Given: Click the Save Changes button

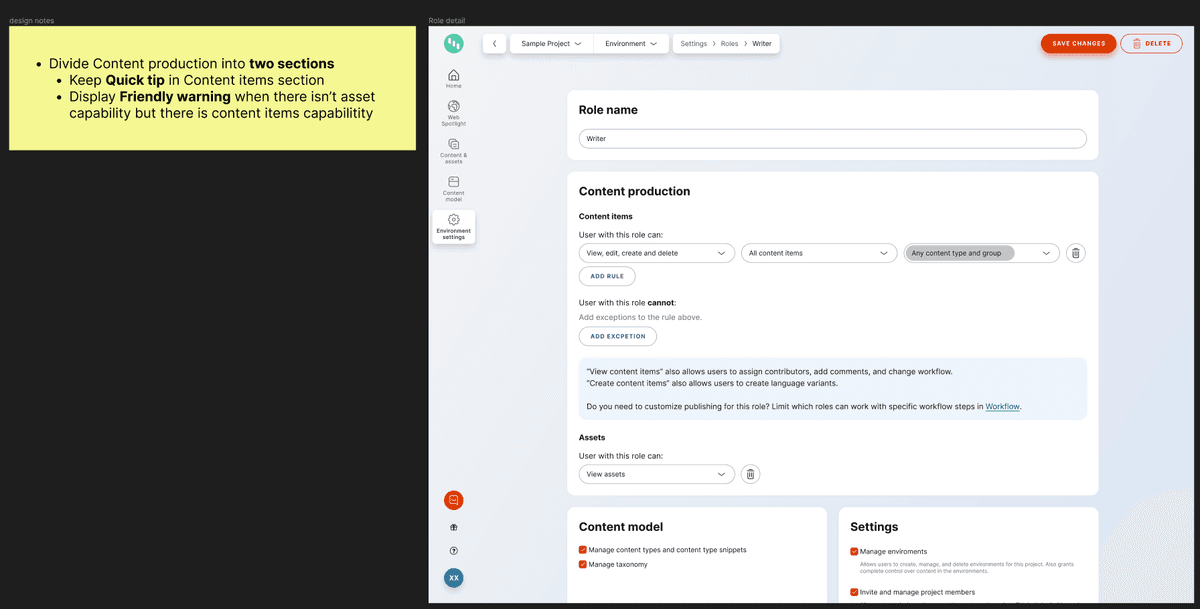Looking at the screenshot, I should point(1078,43).
